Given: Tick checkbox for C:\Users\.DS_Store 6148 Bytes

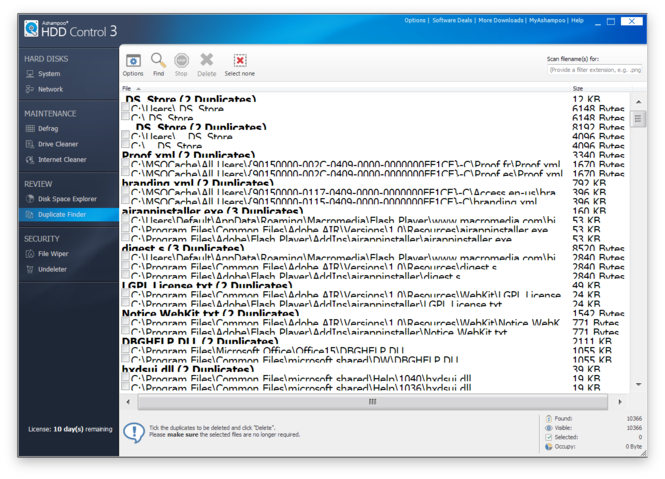Looking at the screenshot, I should [x=126, y=106].
